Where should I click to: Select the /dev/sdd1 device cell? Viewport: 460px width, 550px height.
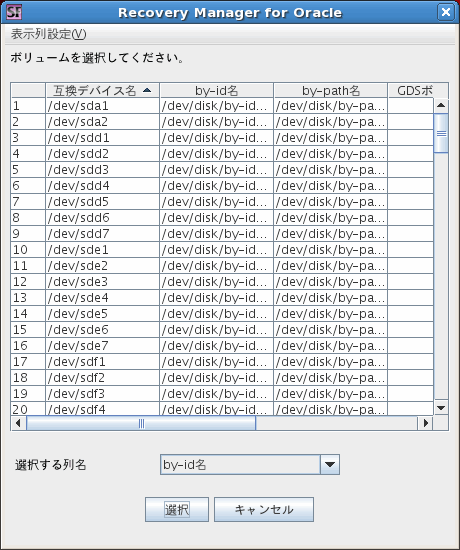(x=102, y=138)
